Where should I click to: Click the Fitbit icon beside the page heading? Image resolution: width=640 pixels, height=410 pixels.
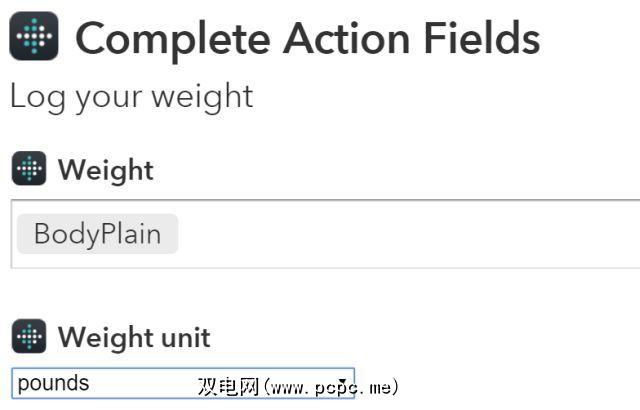point(33,38)
